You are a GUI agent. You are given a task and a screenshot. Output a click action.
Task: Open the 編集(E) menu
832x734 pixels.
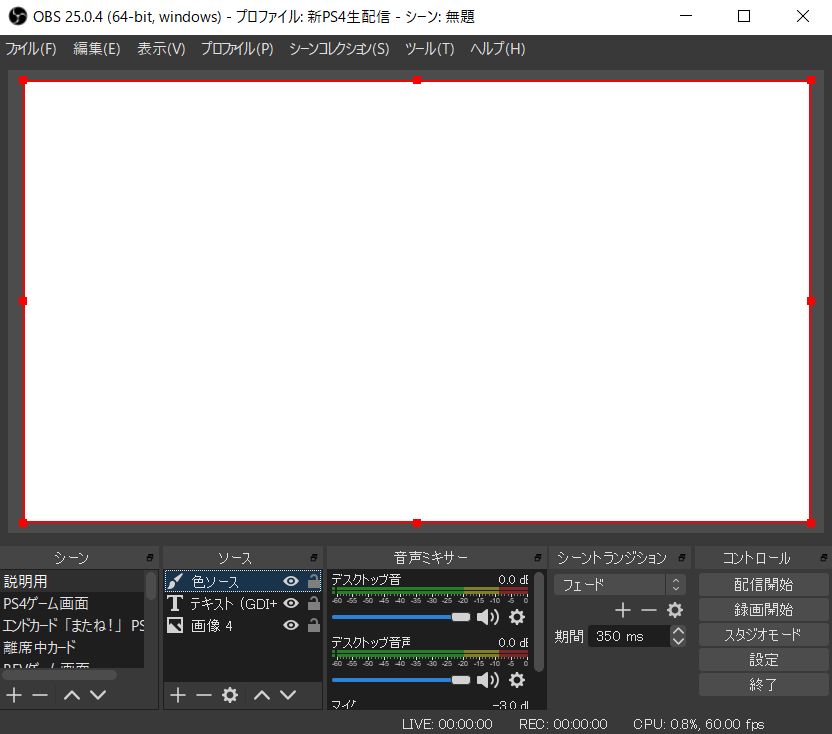pos(97,49)
